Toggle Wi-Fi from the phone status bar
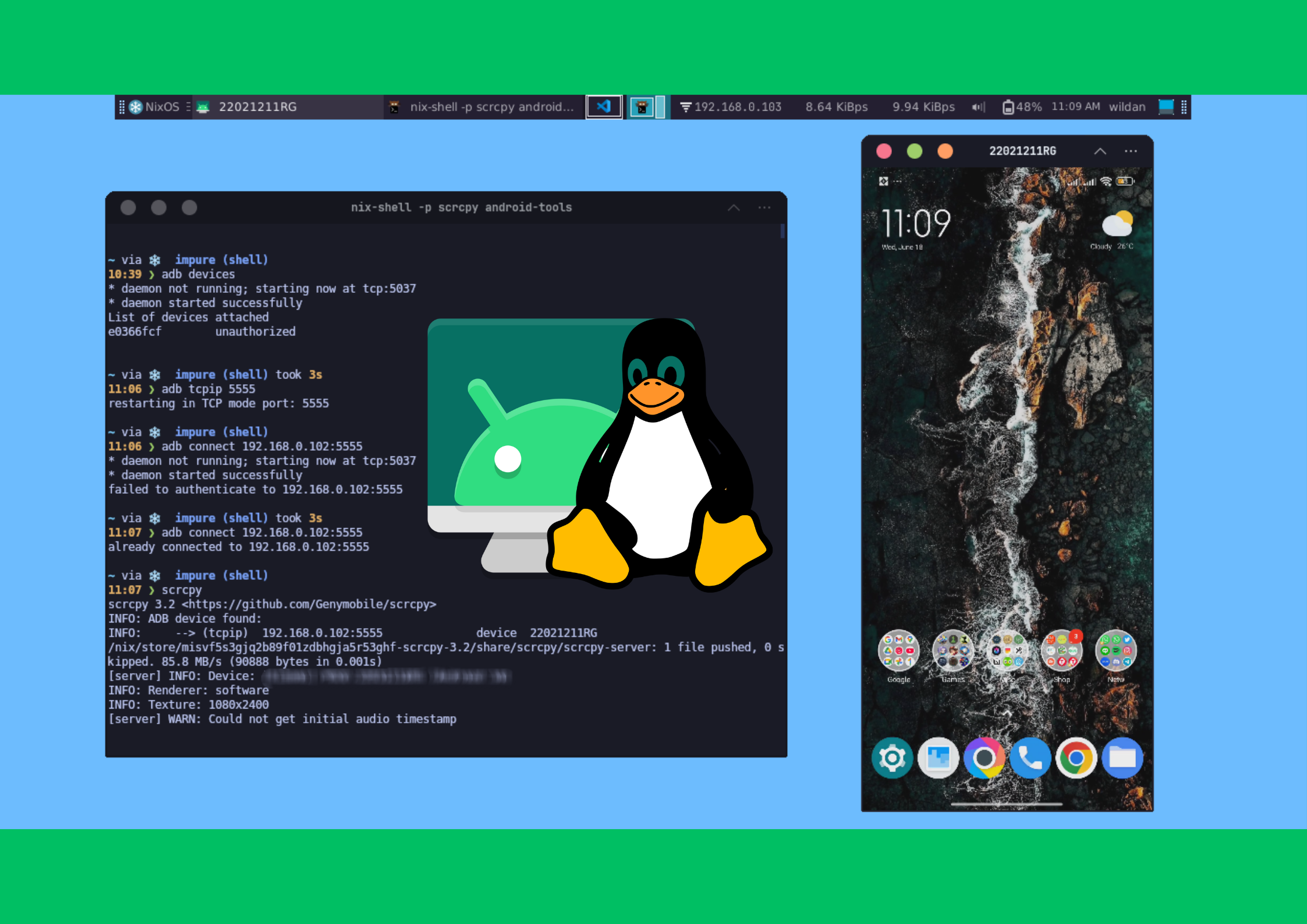This screenshot has width=1307, height=924. (1106, 181)
